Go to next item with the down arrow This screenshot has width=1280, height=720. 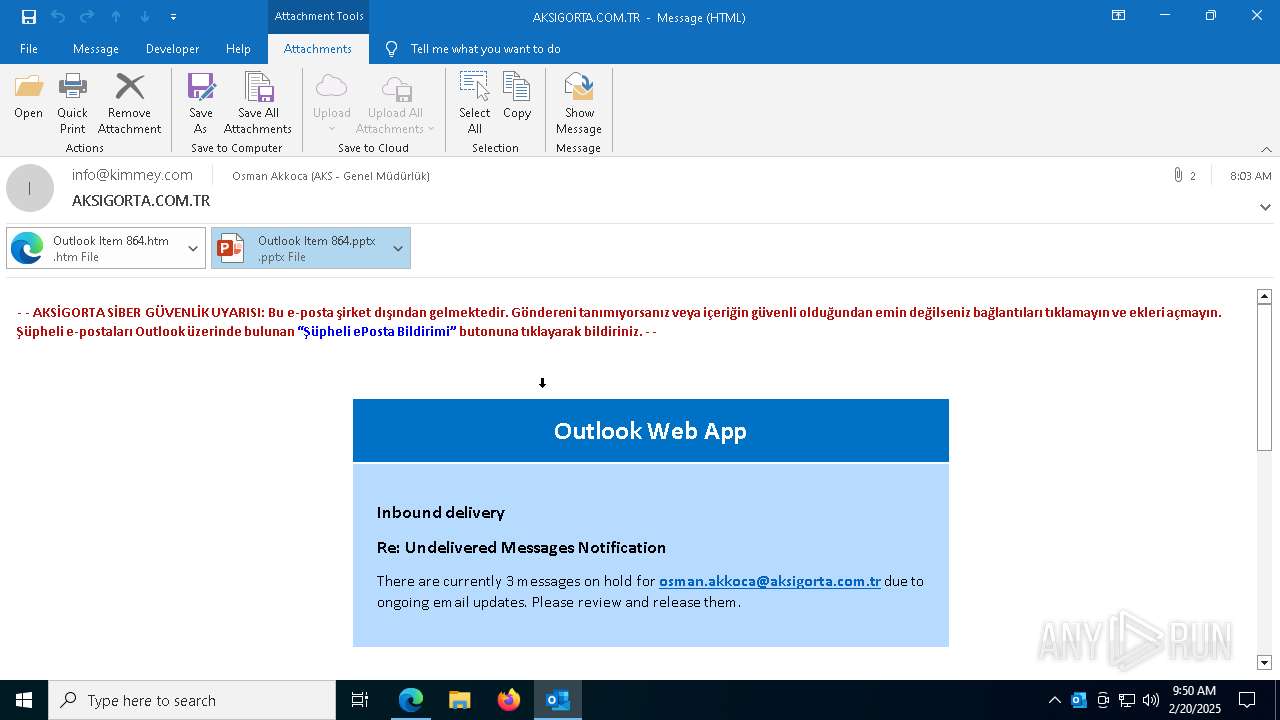(x=145, y=17)
